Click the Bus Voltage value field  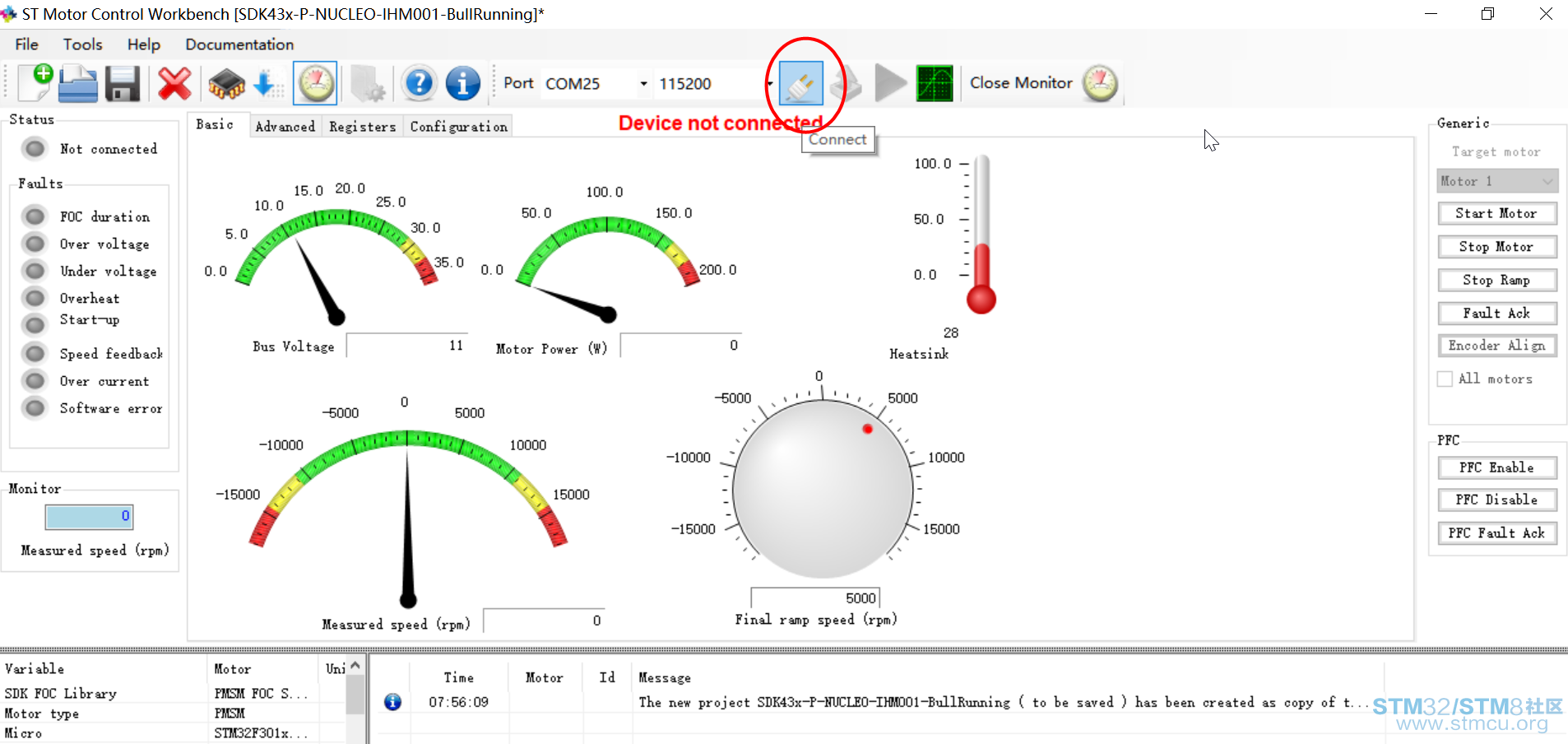click(x=407, y=346)
